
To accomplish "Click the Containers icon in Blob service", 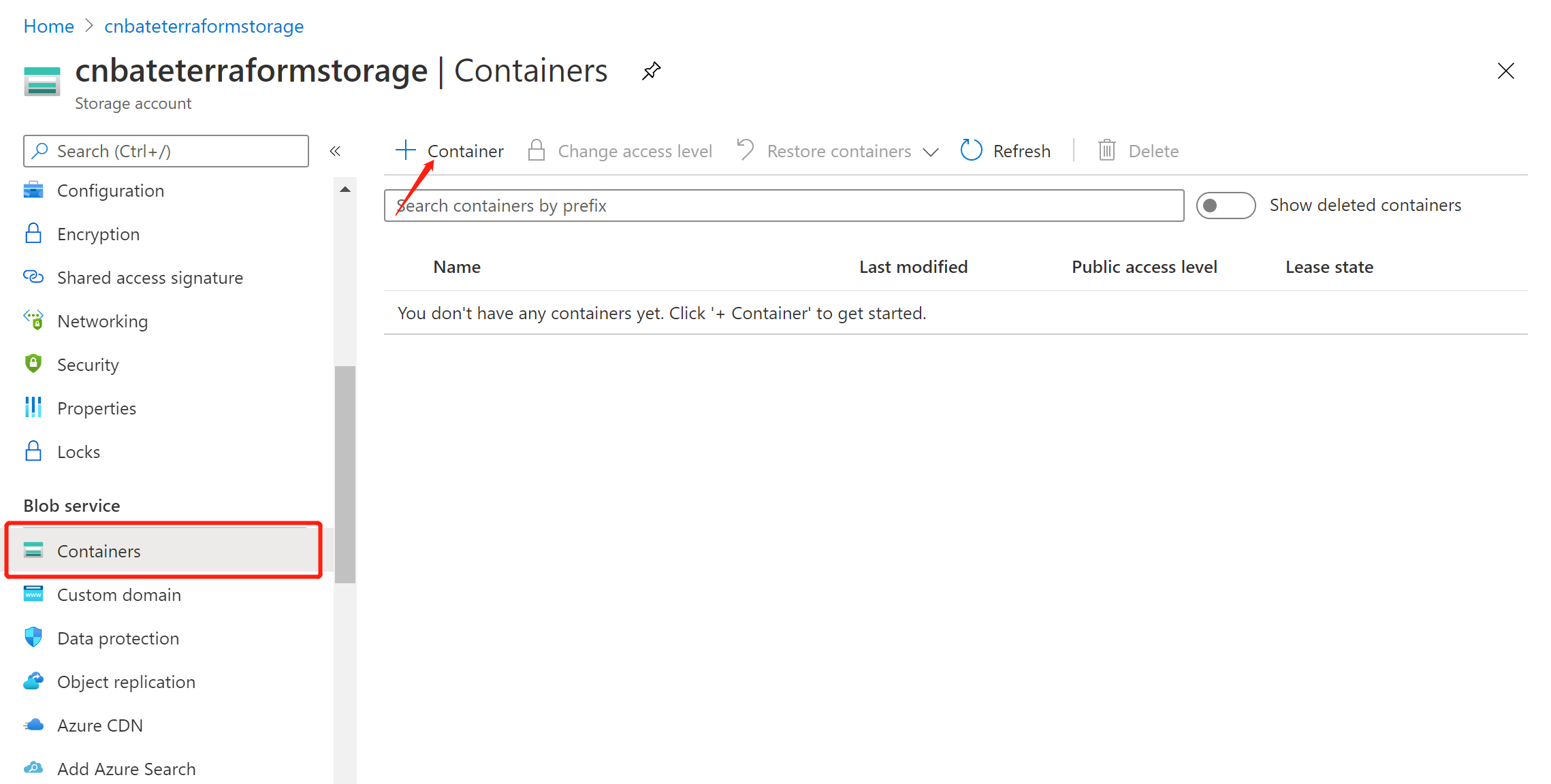I will (x=33, y=550).
